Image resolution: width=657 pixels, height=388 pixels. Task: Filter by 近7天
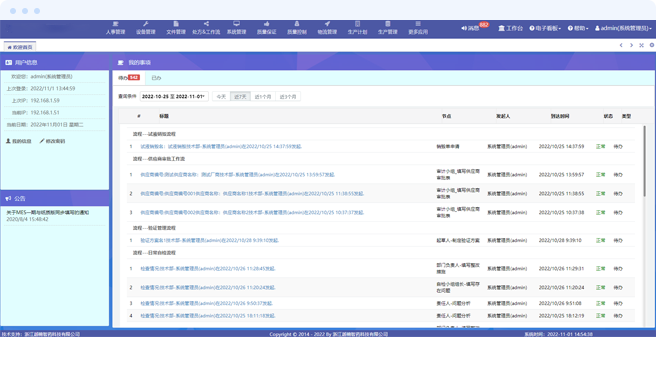point(240,97)
